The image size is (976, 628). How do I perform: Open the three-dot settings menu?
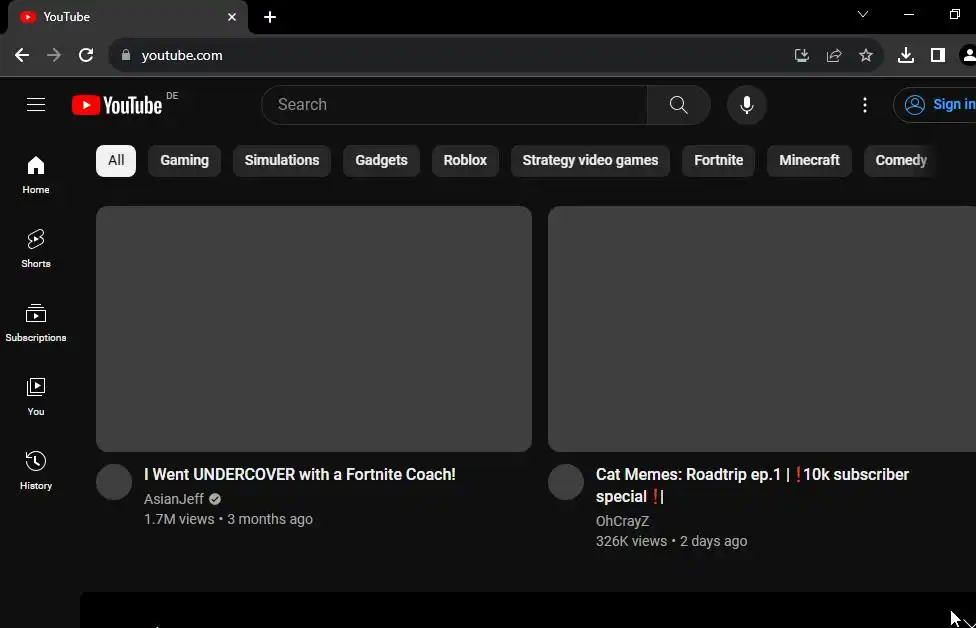pyautogui.click(x=865, y=105)
